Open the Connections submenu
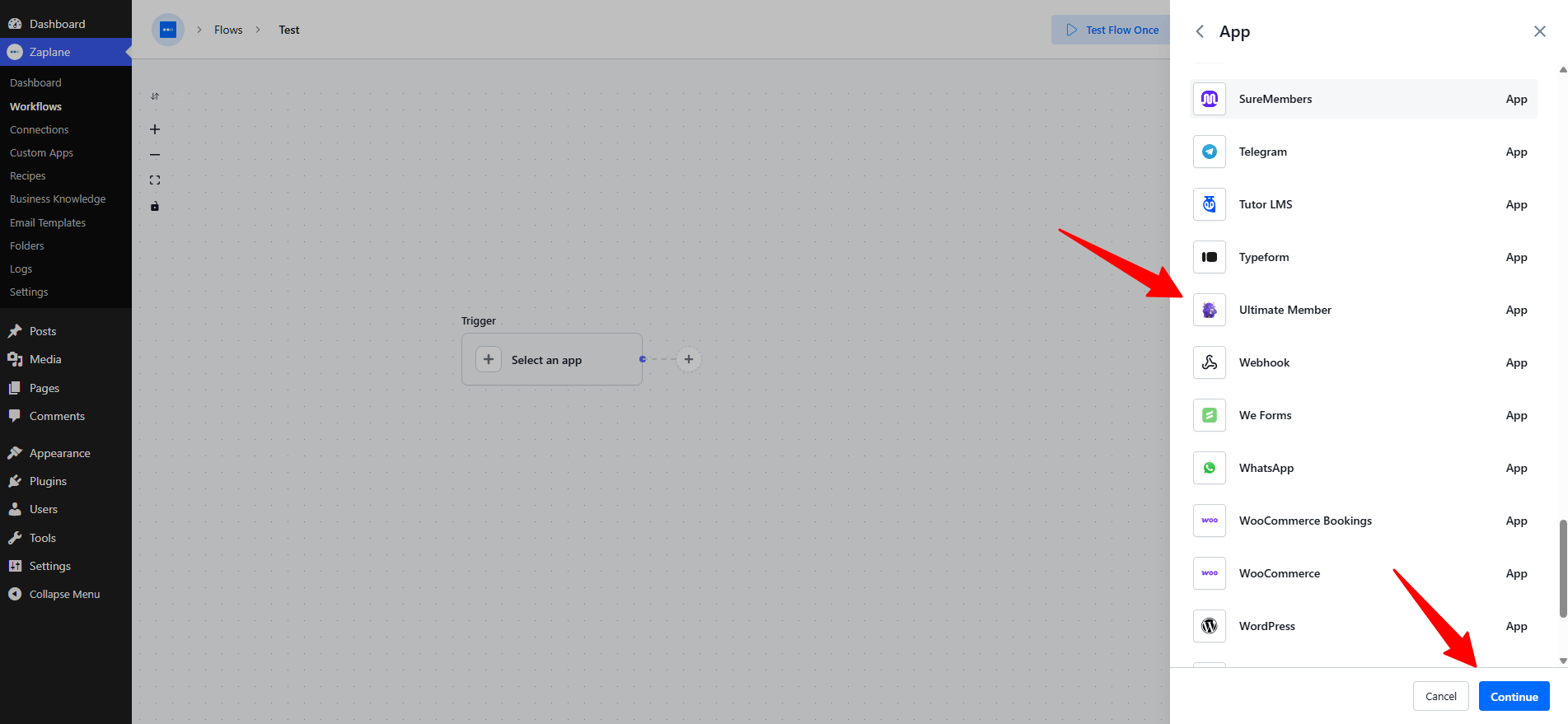 coord(40,129)
